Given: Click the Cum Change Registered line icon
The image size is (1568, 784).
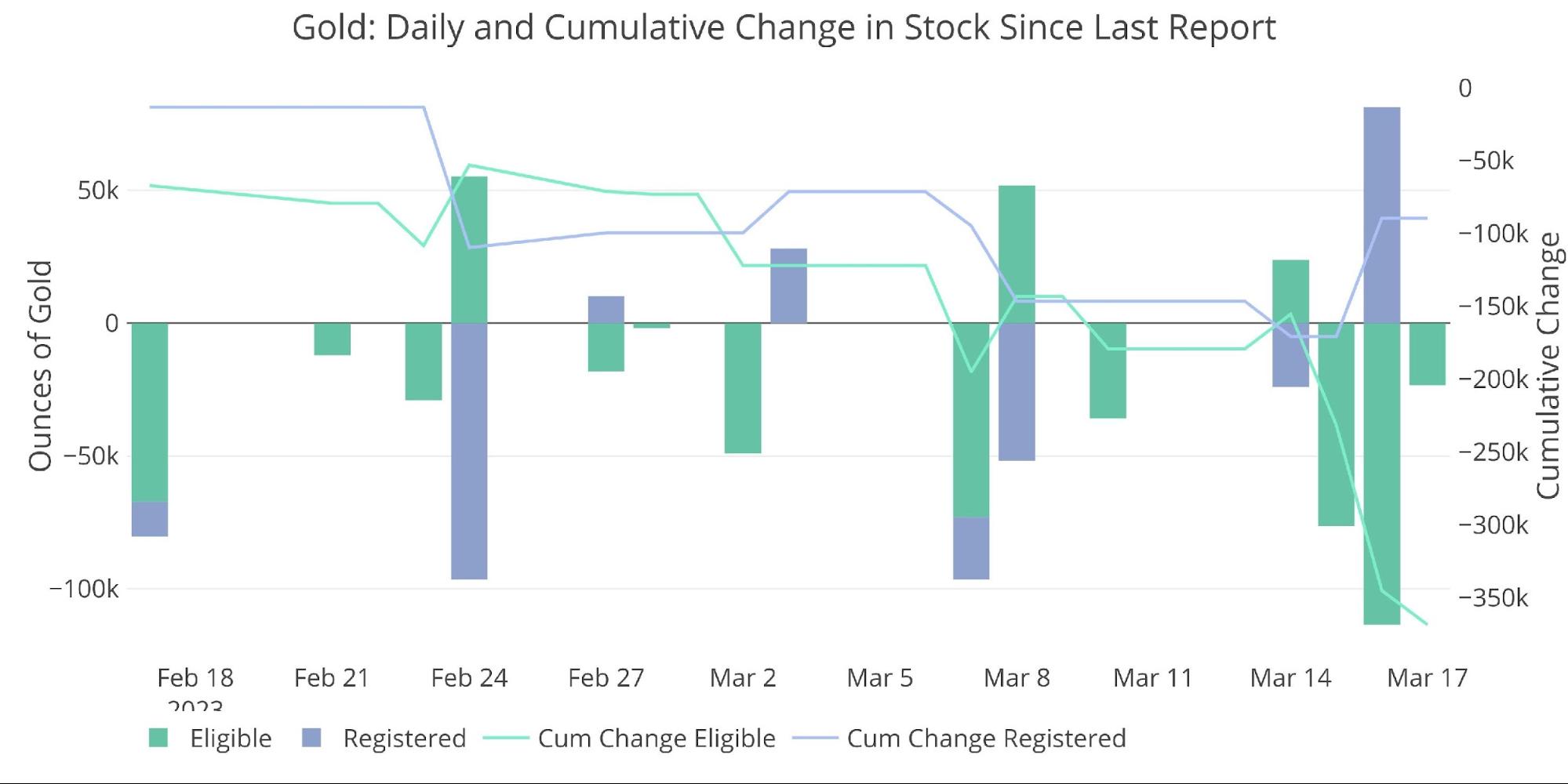Looking at the screenshot, I should pos(815,738).
